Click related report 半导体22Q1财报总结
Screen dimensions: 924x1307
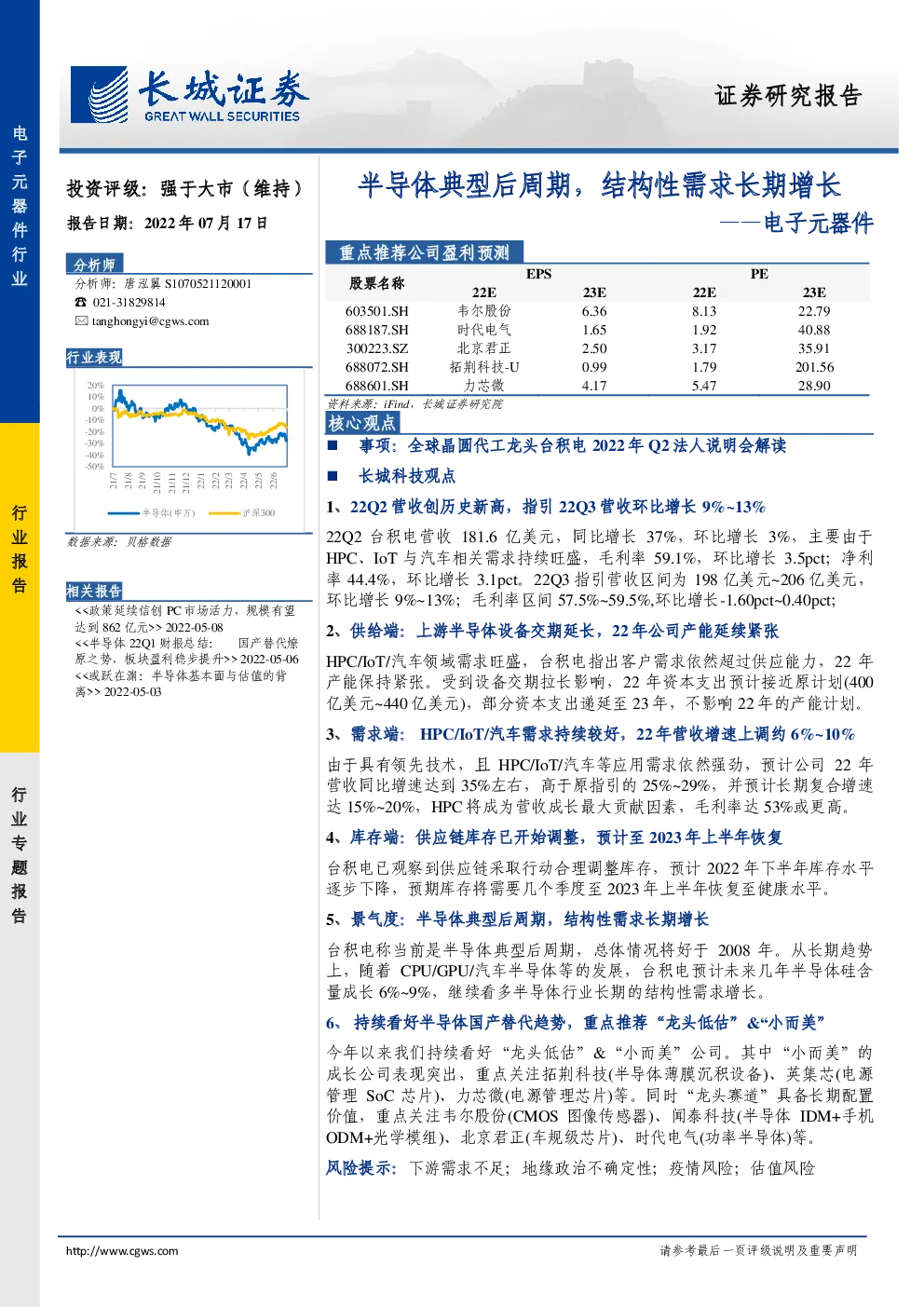tap(186, 651)
